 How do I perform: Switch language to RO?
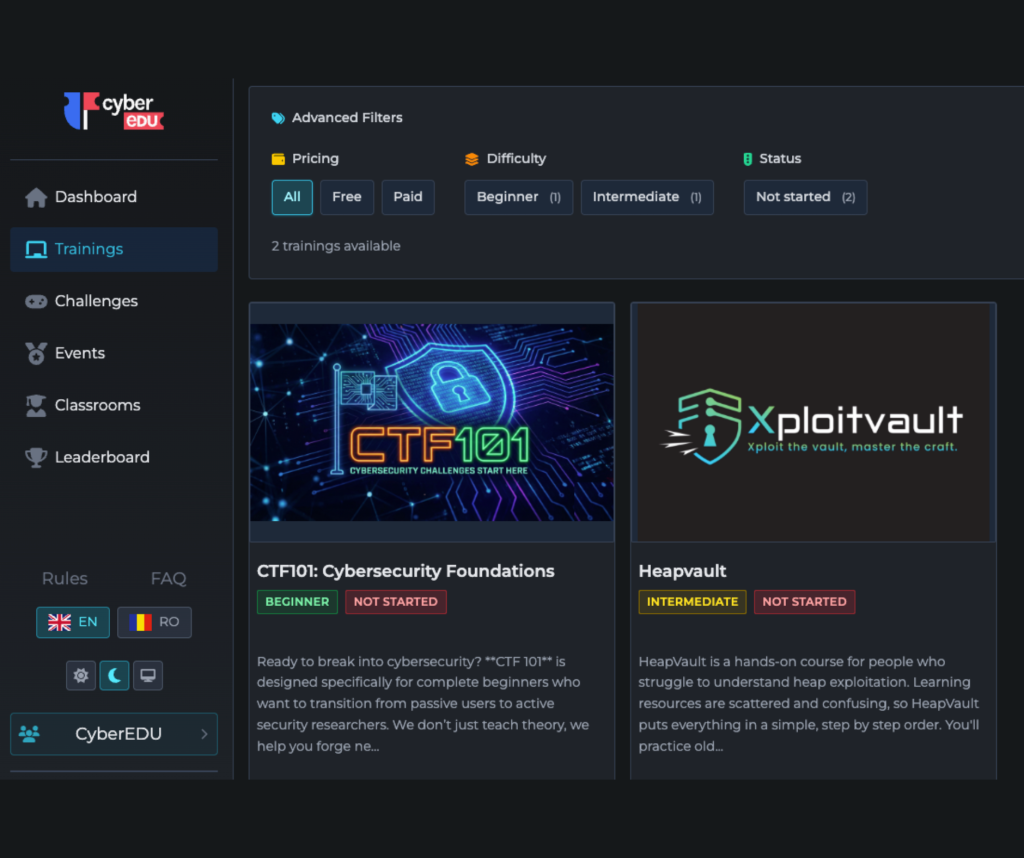[154, 622]
